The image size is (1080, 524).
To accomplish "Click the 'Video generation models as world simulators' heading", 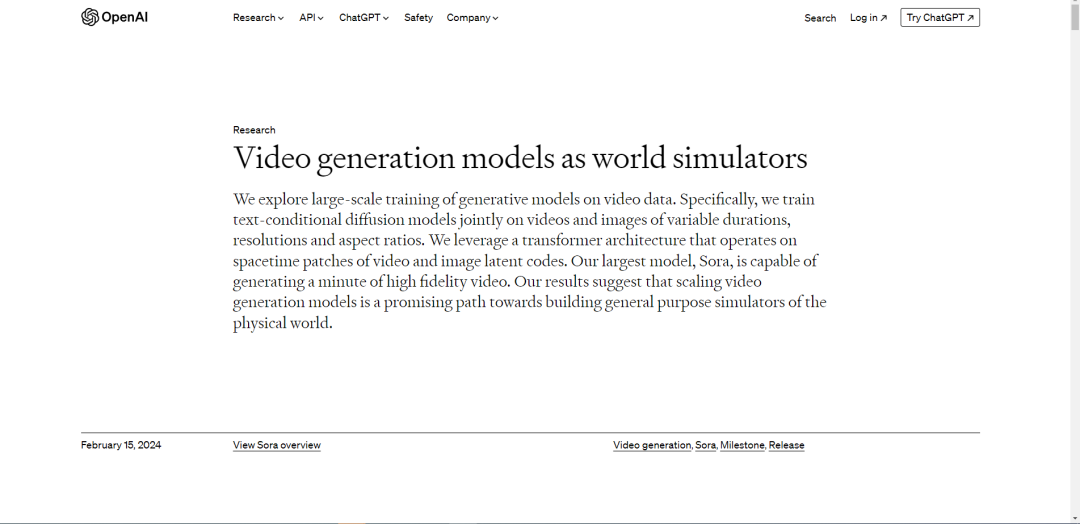I will [520, 158].
